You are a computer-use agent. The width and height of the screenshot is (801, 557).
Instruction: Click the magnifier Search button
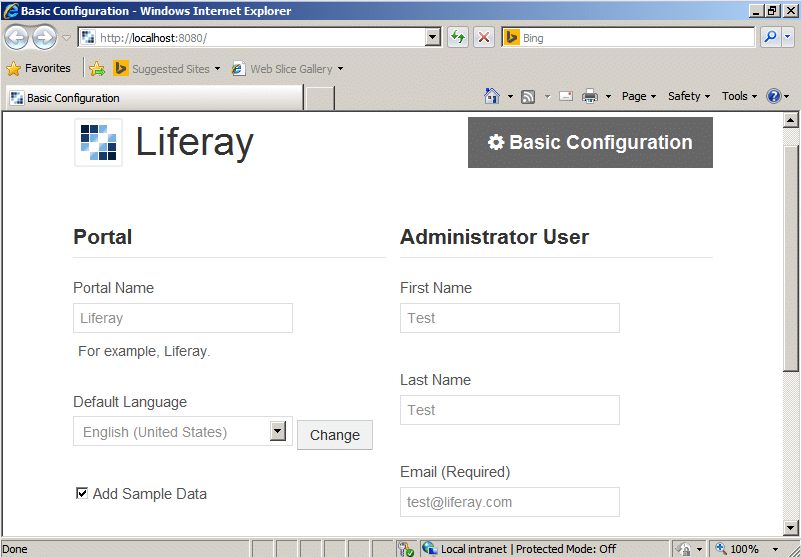(x=770, y=37)
